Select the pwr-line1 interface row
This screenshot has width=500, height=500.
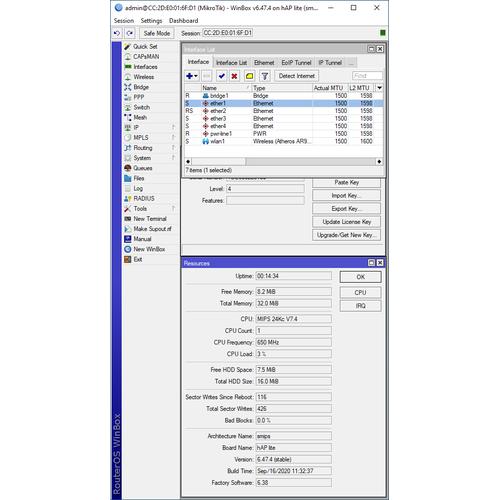[x=284, y=134]
